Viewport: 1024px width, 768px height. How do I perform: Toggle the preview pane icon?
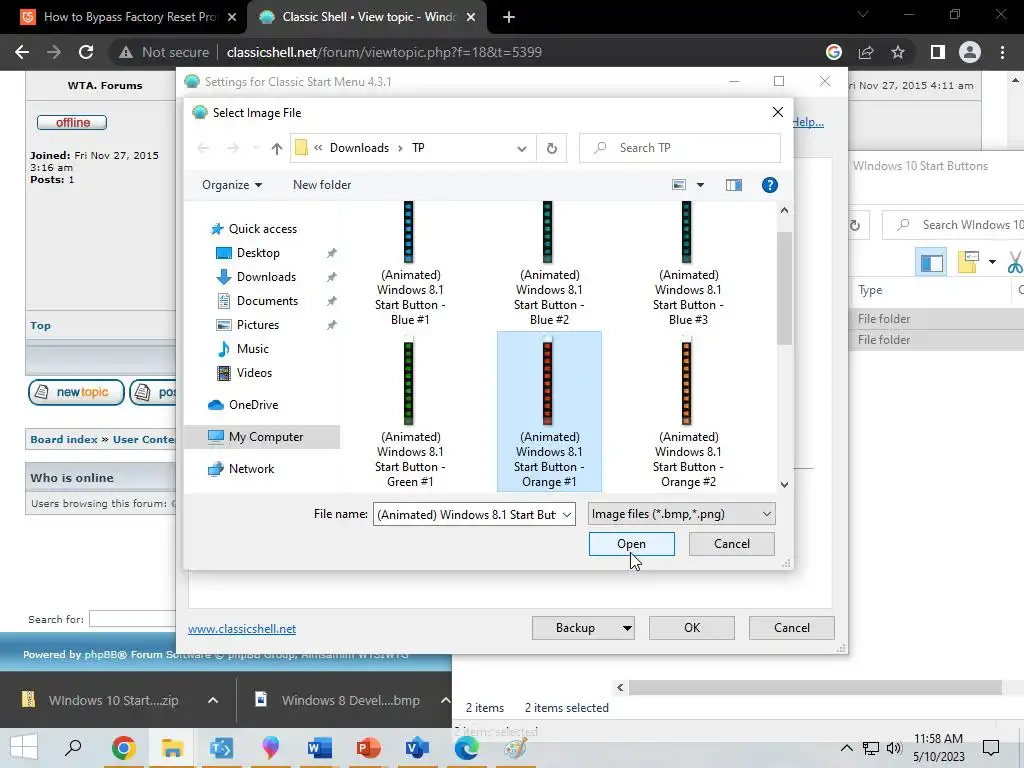(x=733, y=185)
